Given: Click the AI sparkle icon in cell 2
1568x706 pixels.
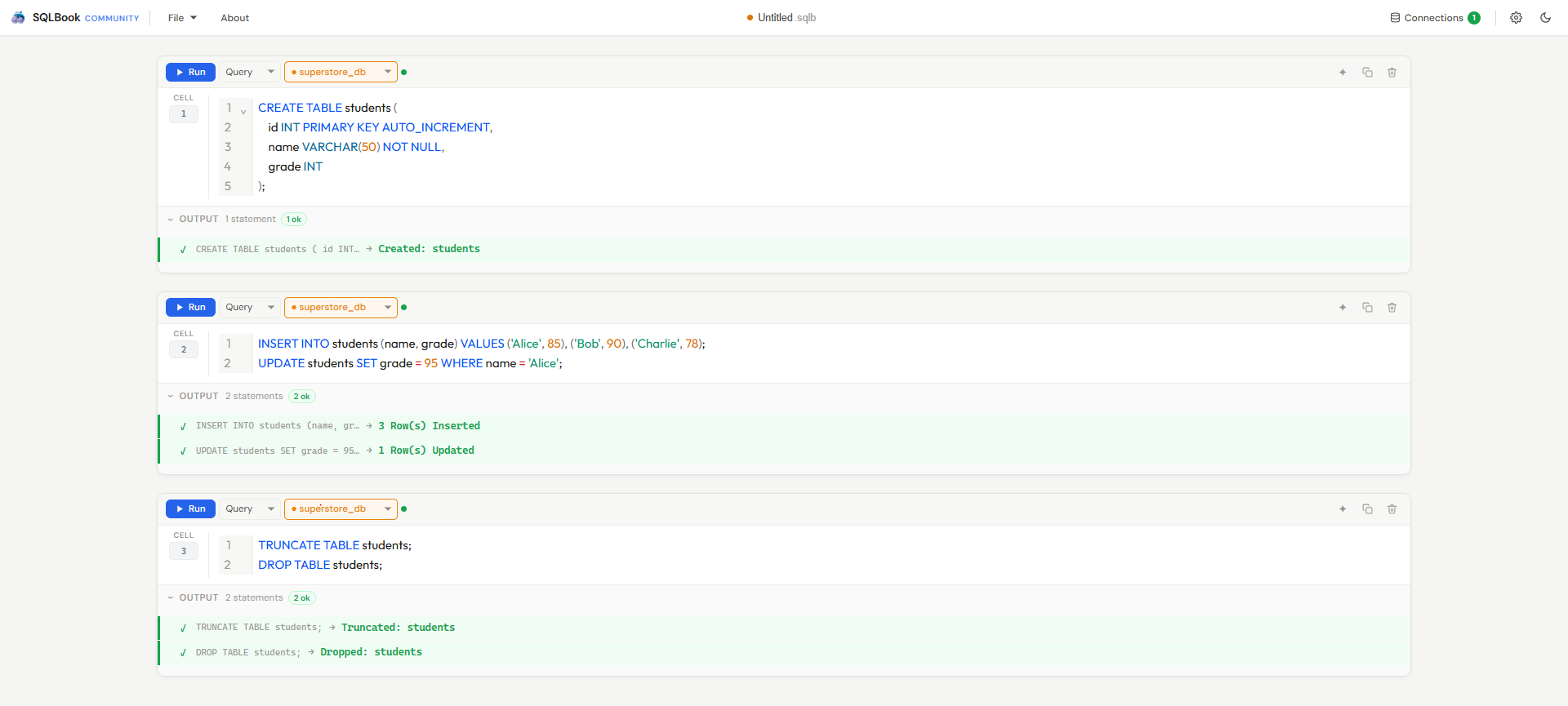Looking at the screenshot, I should (x=1343, y=308).
